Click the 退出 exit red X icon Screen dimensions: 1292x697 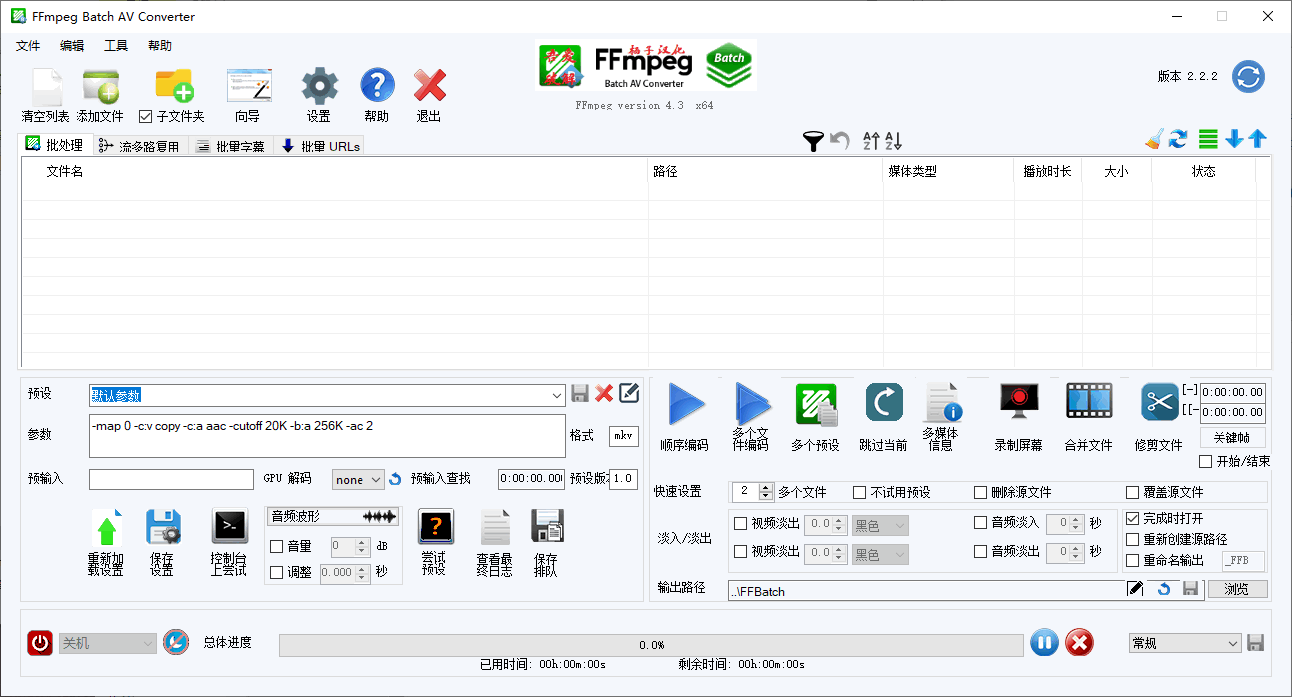(x=430, y=86)
